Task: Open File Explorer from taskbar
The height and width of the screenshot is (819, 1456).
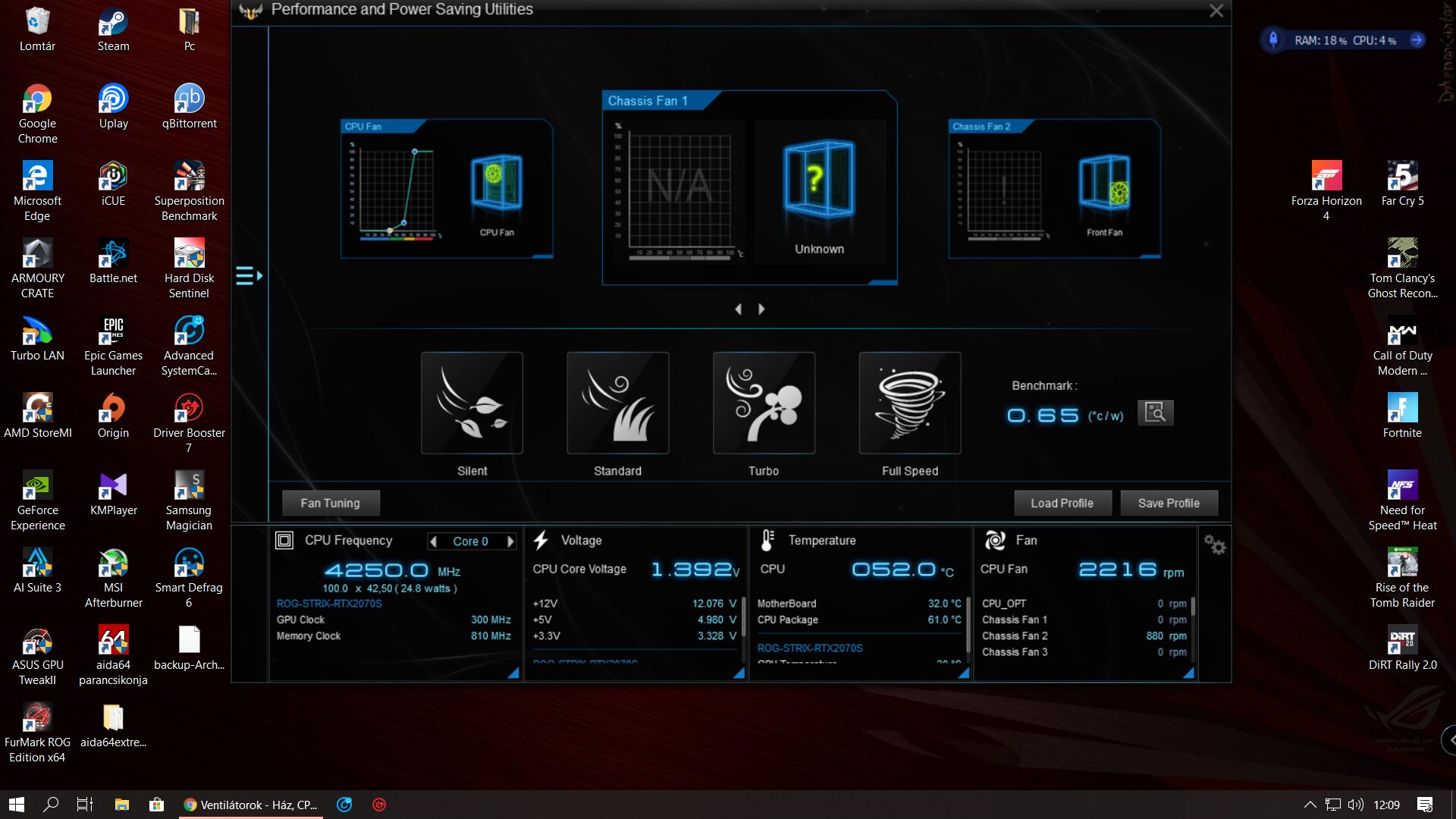Action: point(121,805)
